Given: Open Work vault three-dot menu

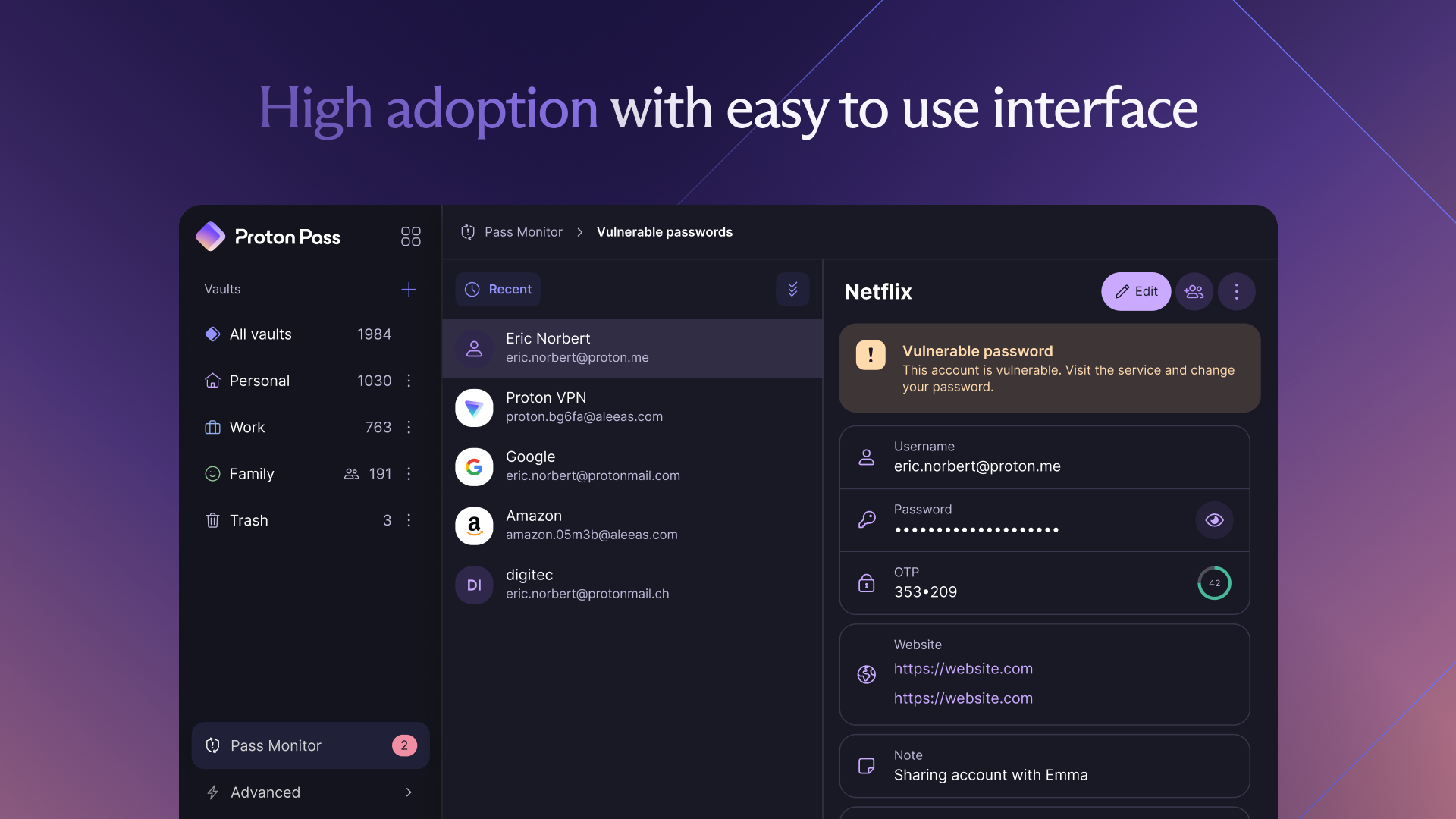Looking at the screenshot, I should [409, 428].
